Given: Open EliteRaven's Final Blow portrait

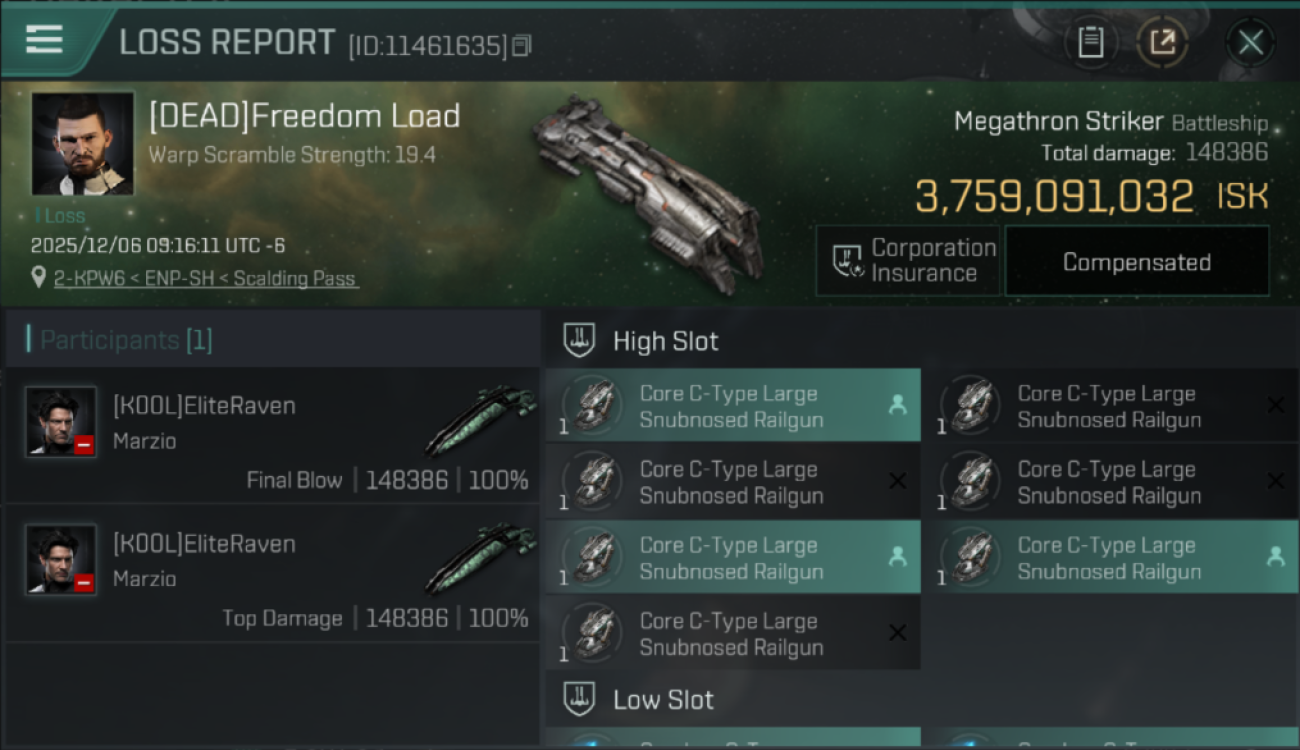Looking at the screenshot, I should coord(61,421).
